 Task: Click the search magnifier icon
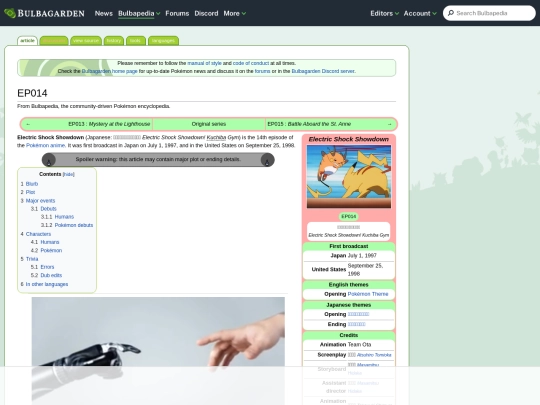tap(450, 13)
